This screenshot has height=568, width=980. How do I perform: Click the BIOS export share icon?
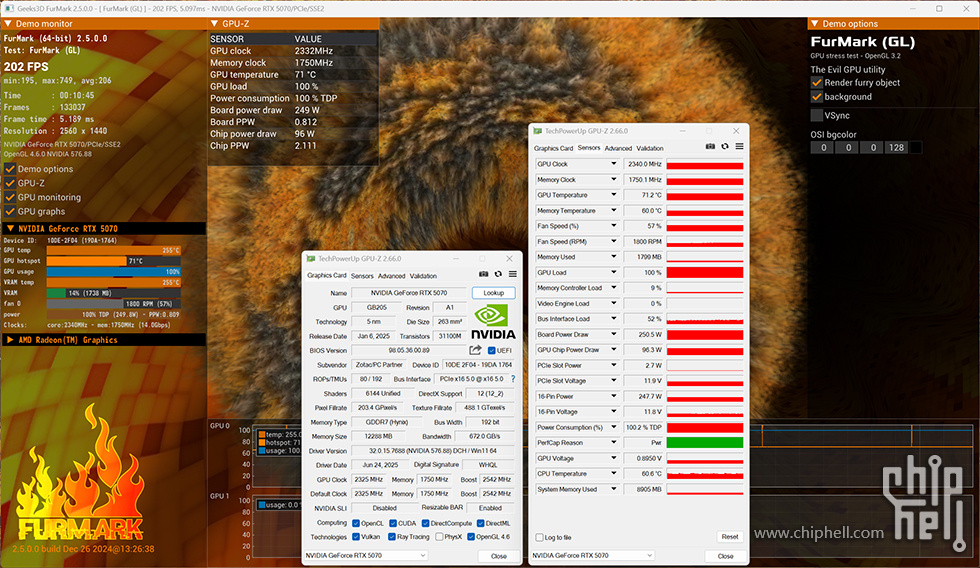coord(476,350)
